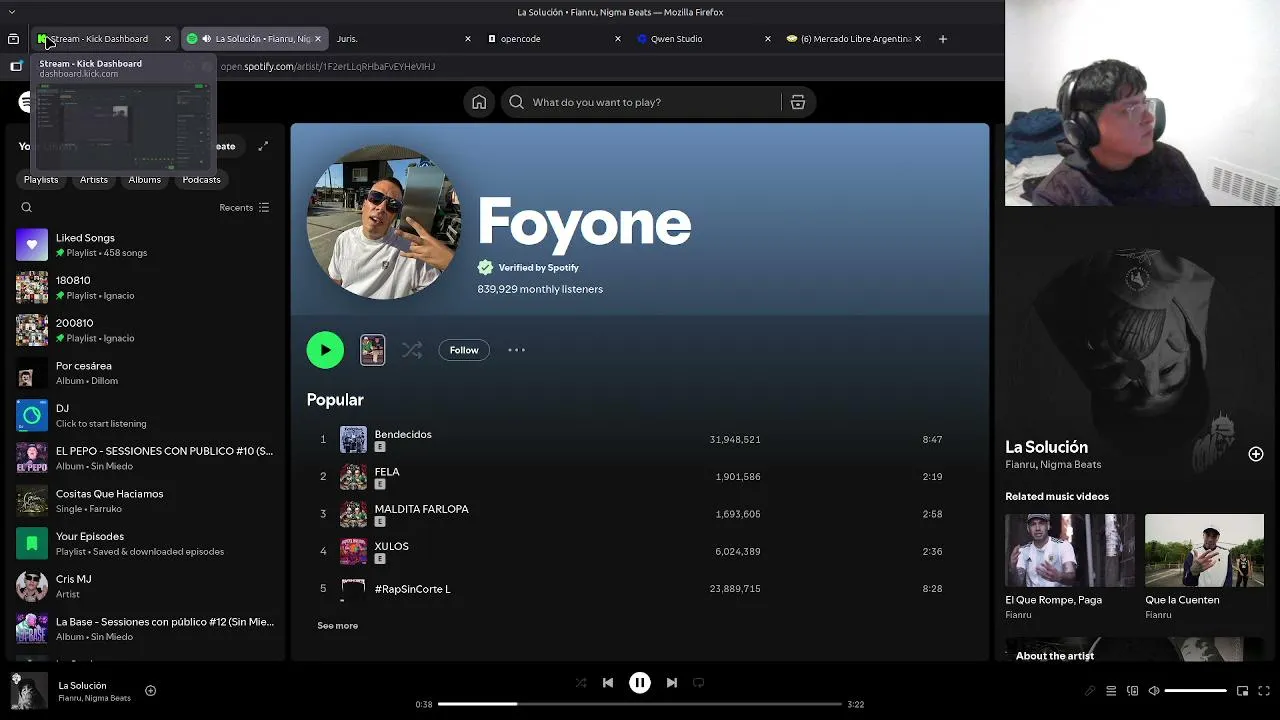Follow the artist Foyone
The height and width of the screenshot is (720, 1280).
point(464,350)
